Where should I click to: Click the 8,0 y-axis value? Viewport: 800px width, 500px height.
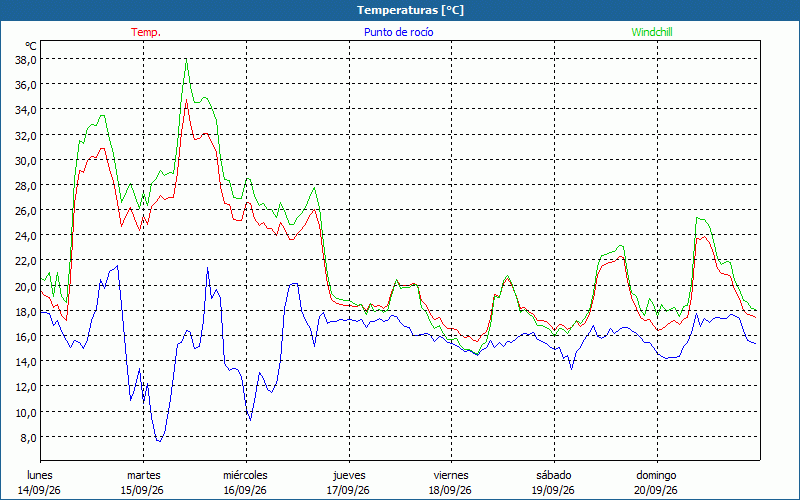pyautogui.click(x=28, y=438)
